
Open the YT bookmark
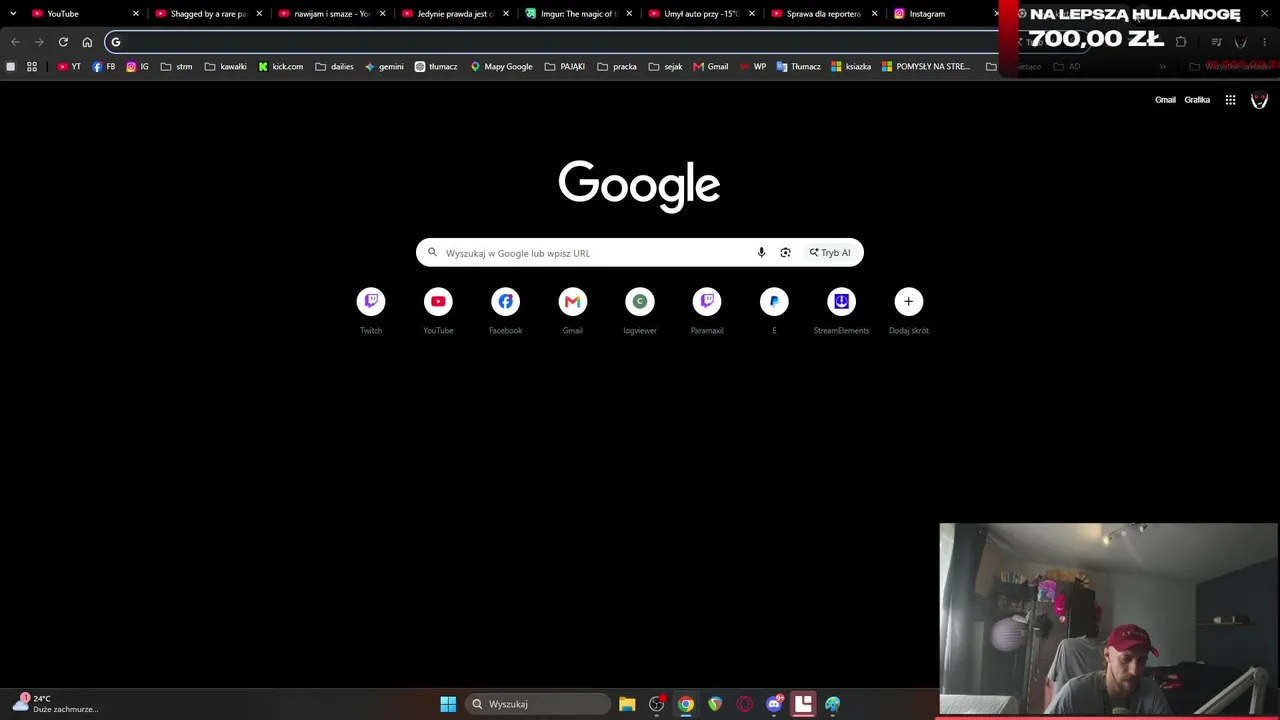[x=69, y=67]
